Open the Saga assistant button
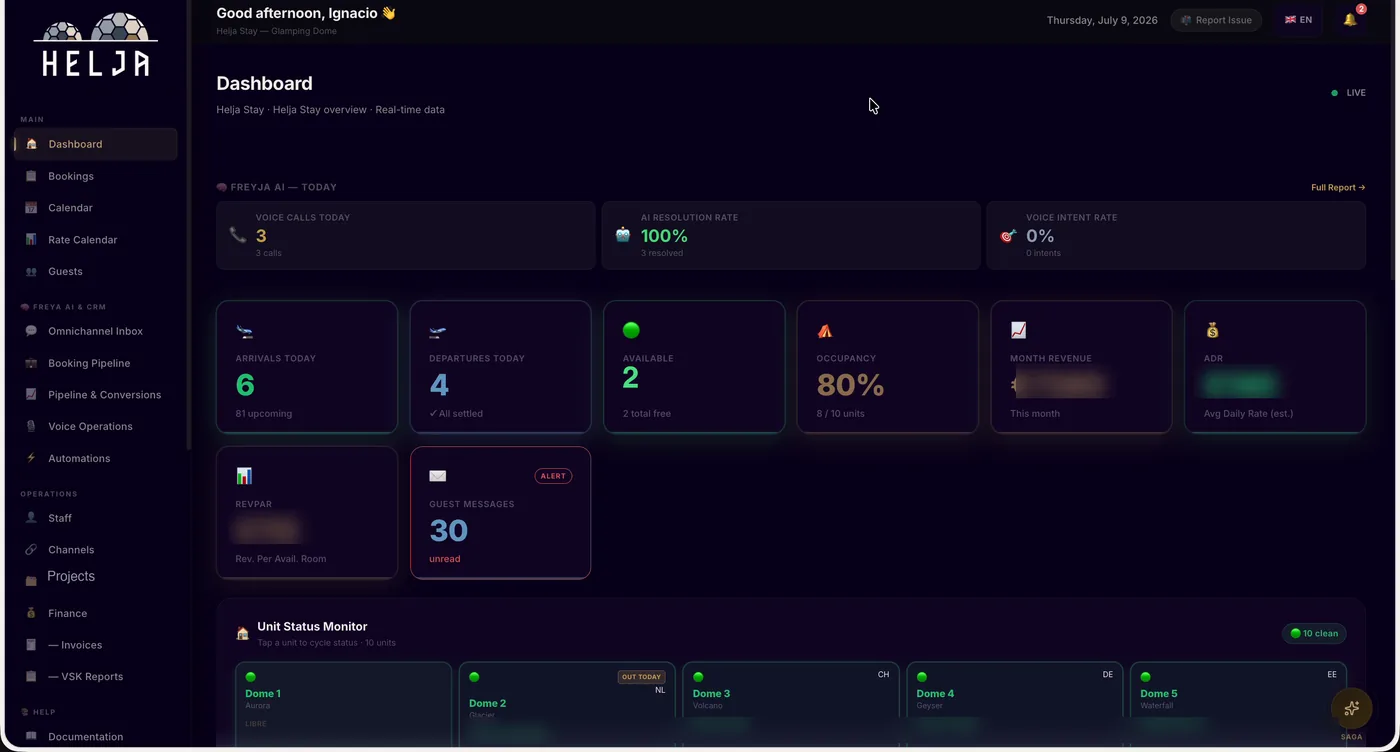Viewport: 1400px width, 752px height. pos(1351,708)
